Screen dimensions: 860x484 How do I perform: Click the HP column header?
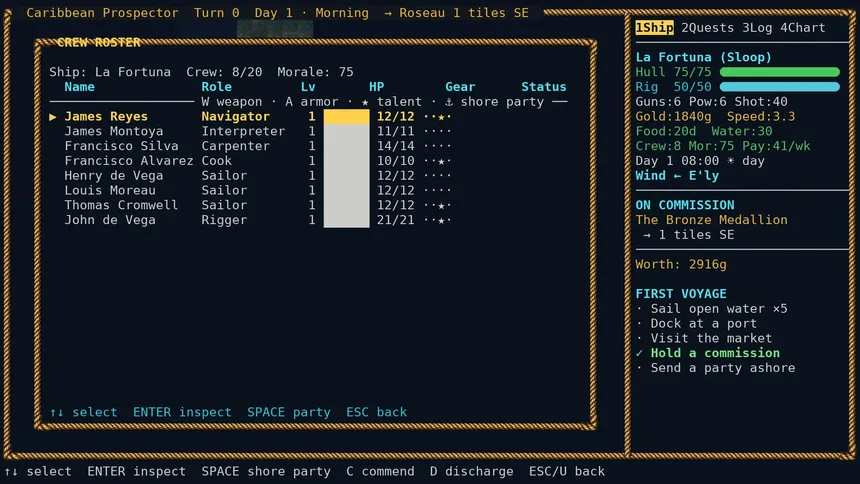coord(376,87)
